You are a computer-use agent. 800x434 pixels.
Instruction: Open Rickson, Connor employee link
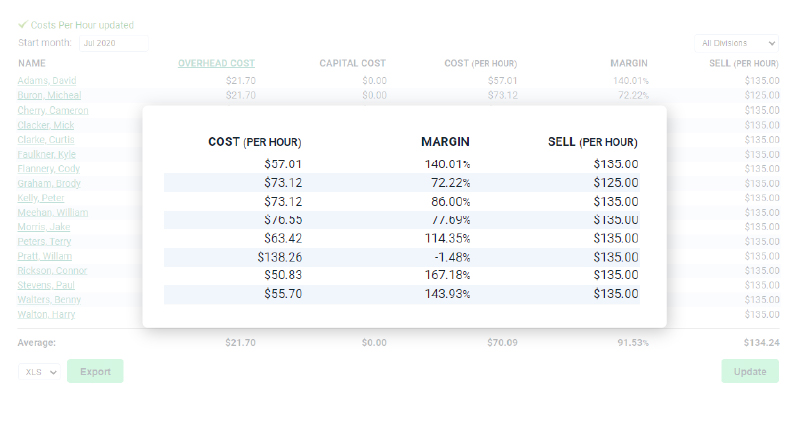[x=52, y=270]
